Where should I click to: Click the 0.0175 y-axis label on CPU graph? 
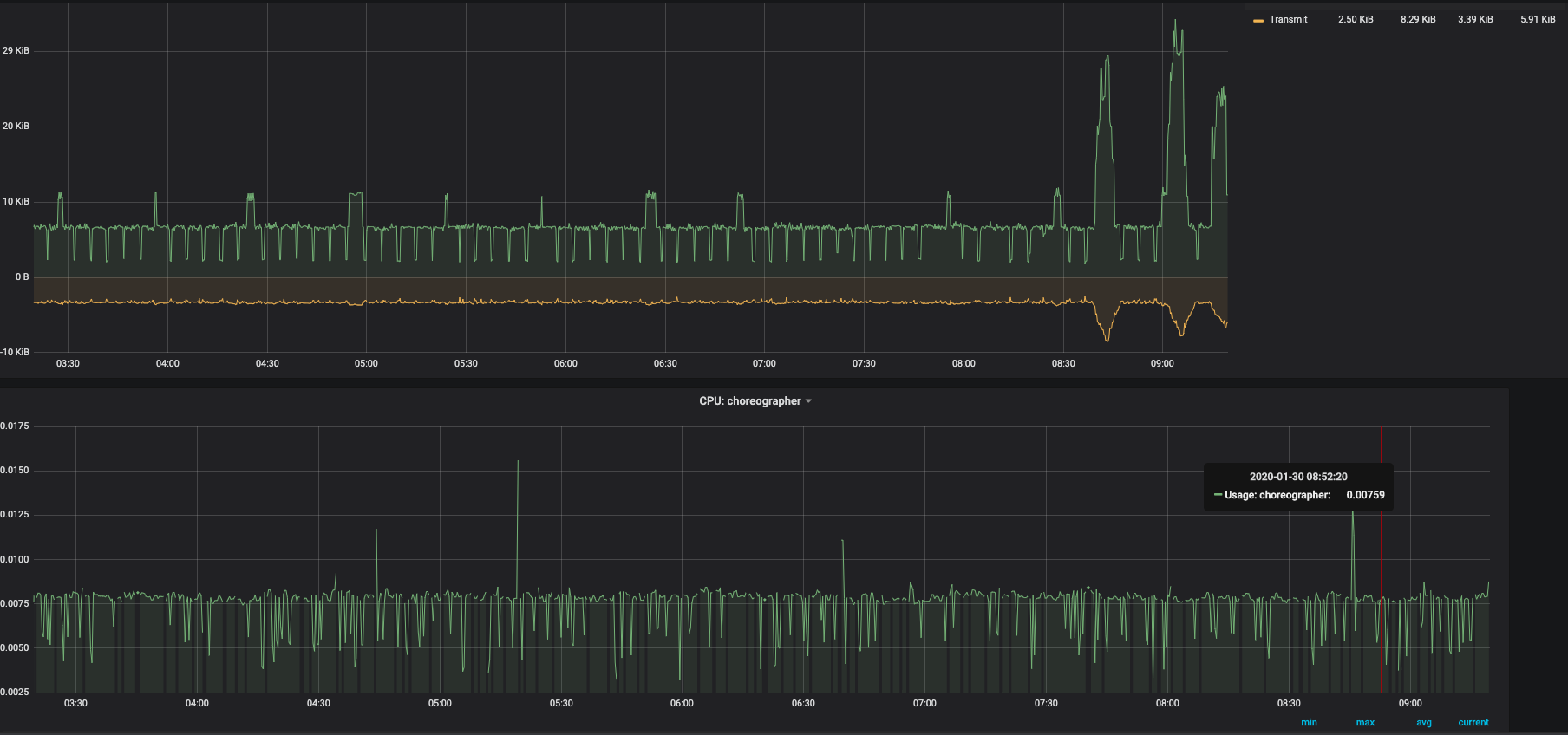coord(15,426)
